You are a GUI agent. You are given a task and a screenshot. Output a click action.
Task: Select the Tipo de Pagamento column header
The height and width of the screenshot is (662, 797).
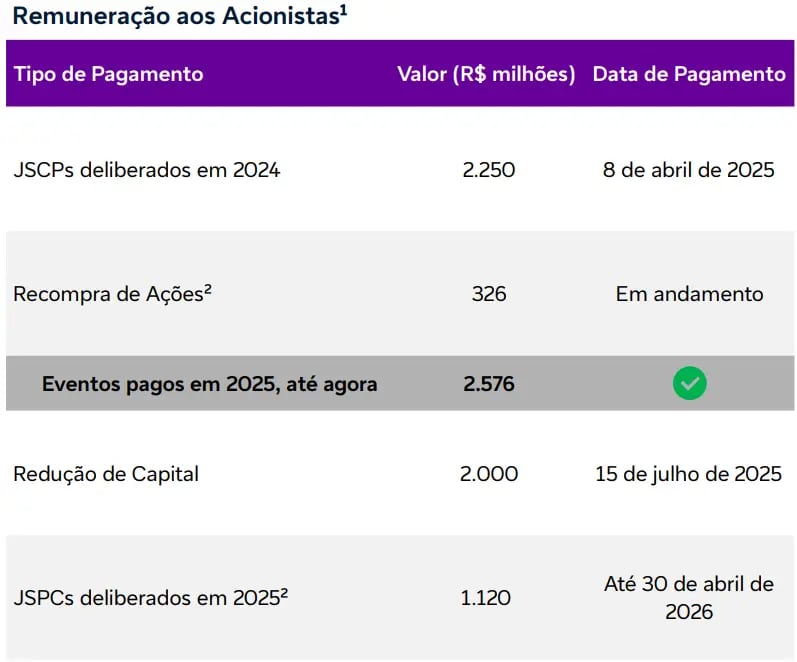point(108,74)
